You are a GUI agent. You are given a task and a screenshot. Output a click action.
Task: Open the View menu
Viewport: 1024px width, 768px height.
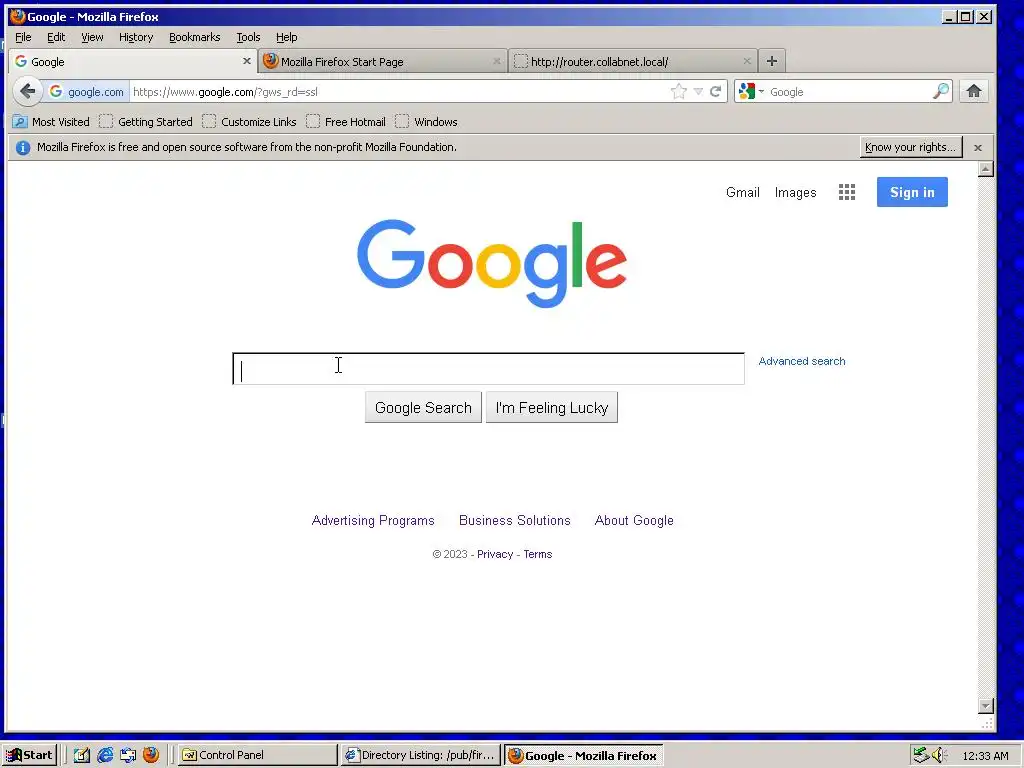pyautogui.click(x=92, y=37)
